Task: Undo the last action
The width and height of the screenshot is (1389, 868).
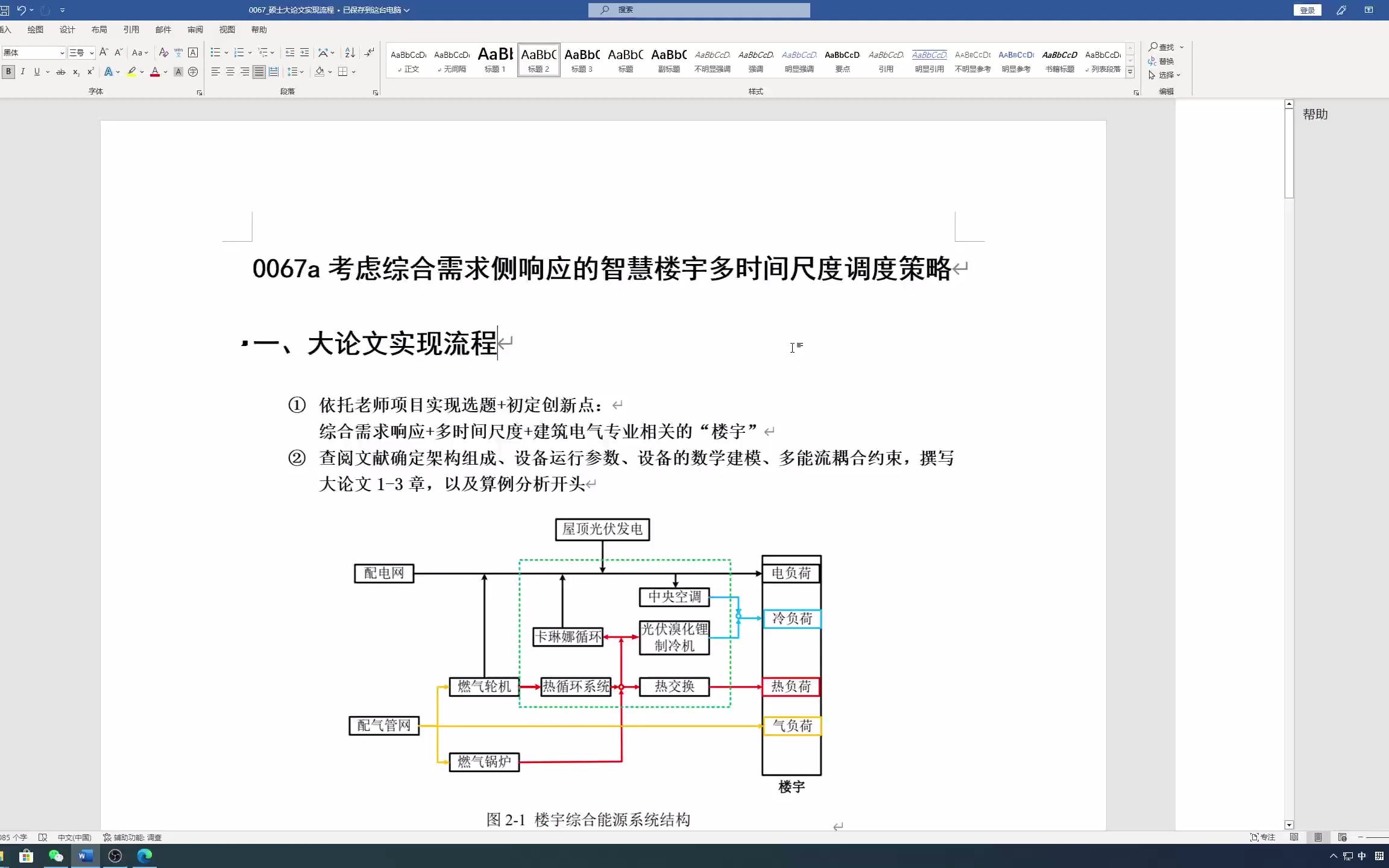Action: click(22, 10)
